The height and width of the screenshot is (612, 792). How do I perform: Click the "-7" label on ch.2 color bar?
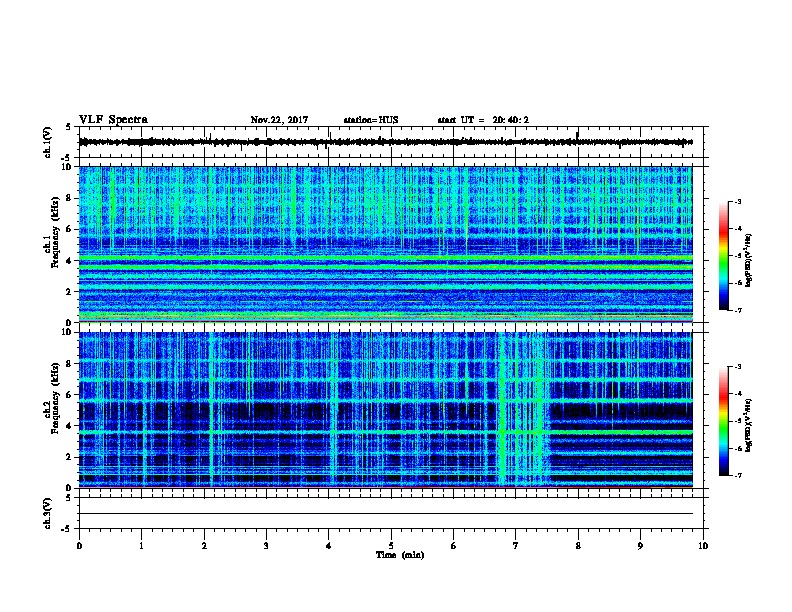737,475
